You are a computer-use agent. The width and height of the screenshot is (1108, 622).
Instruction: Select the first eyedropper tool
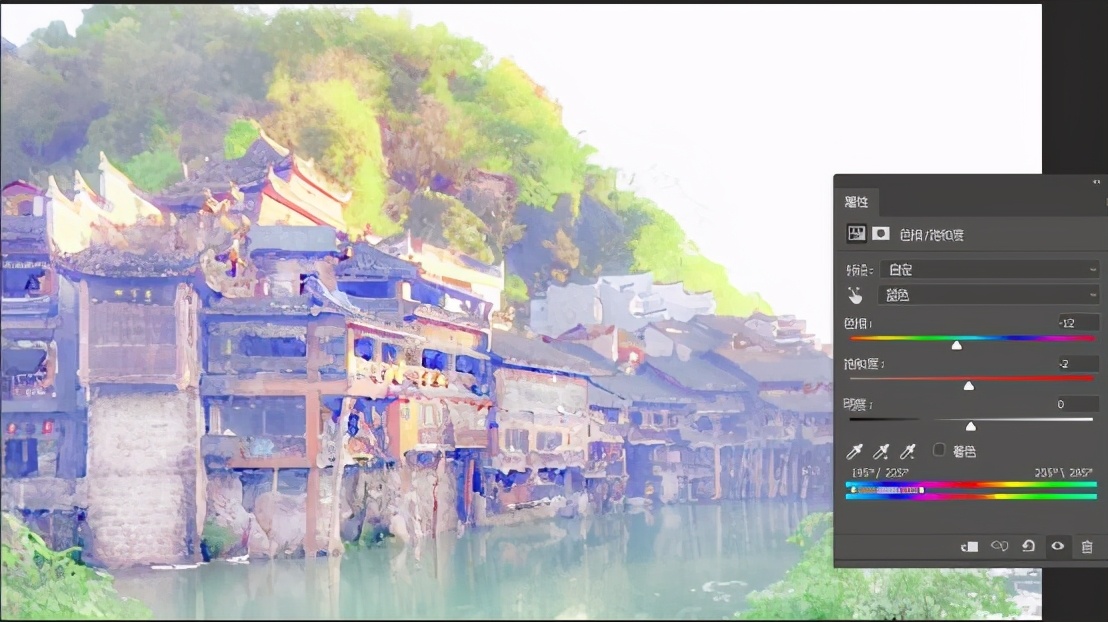pos(856,452)
